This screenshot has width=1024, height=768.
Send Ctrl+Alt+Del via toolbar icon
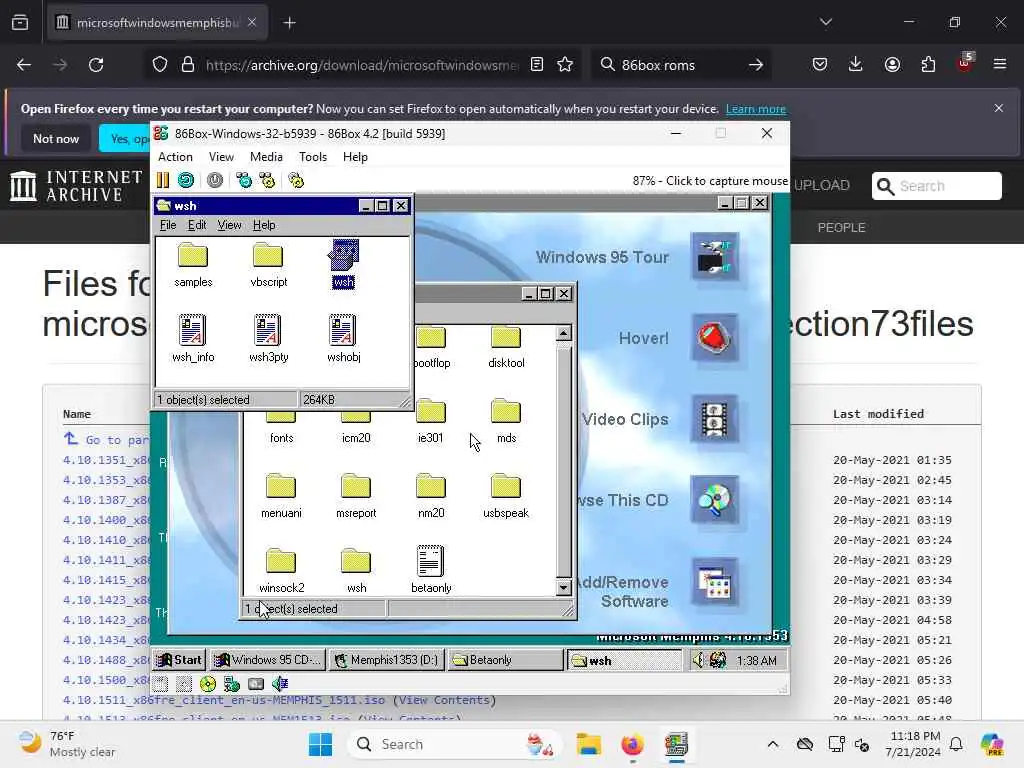coord(244,180)
